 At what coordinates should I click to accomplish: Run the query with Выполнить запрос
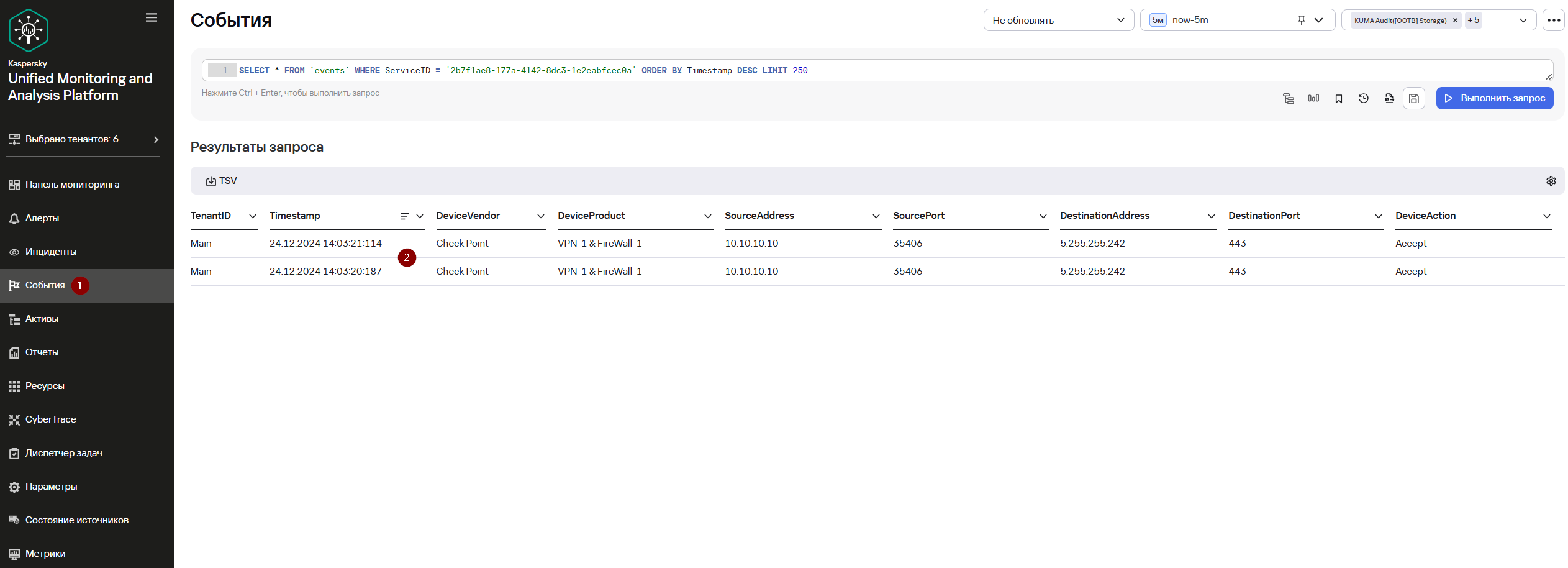coord(1495,98)
